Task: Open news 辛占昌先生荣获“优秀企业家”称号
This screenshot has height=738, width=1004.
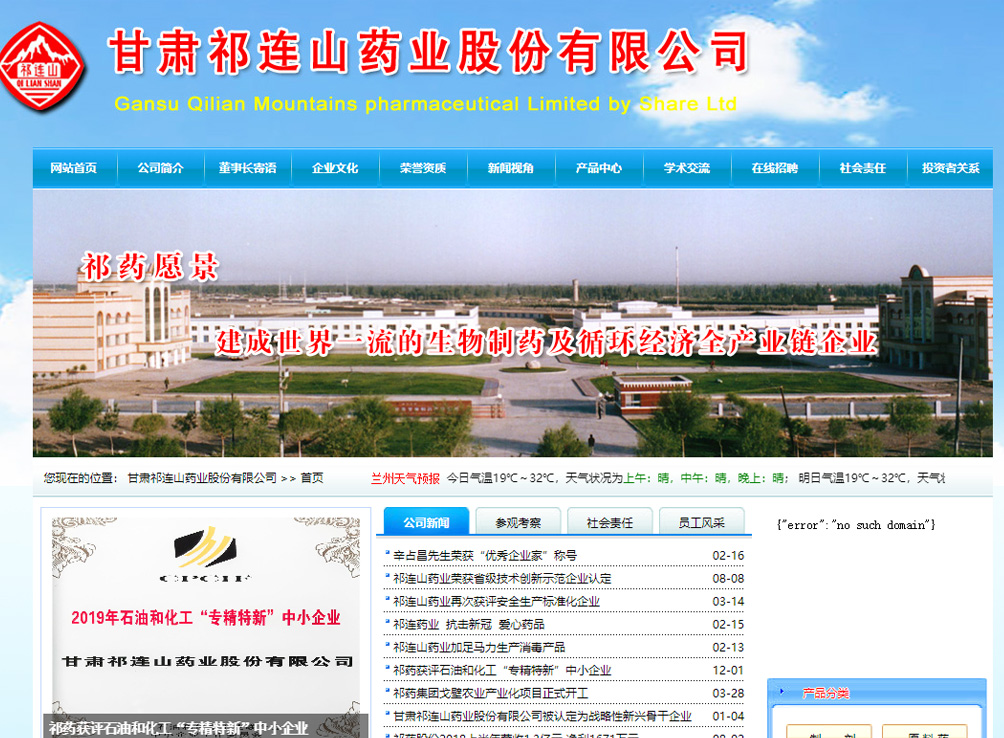Action: pyautogui.click(x=484, y=556)
